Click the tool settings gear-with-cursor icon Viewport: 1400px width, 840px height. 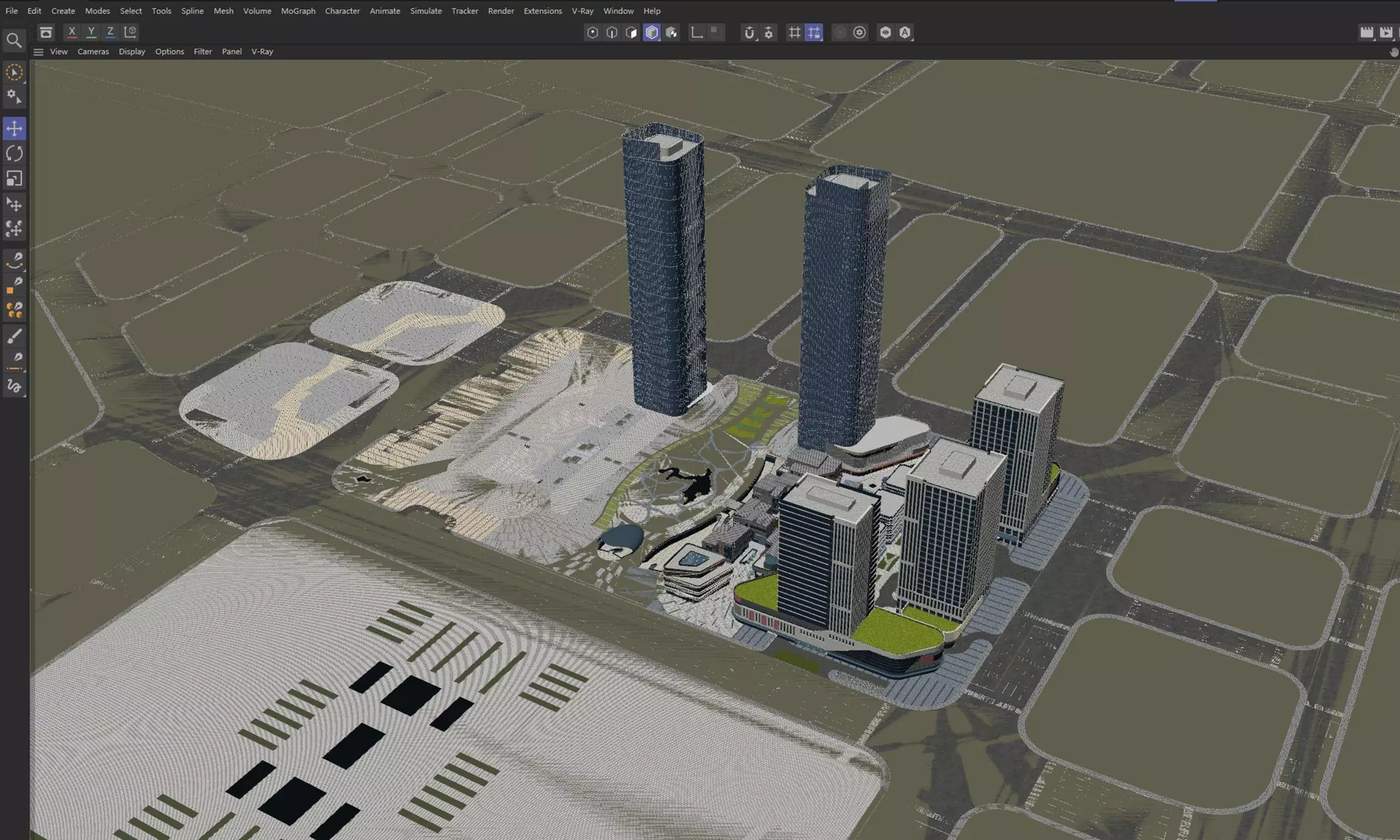14,97
